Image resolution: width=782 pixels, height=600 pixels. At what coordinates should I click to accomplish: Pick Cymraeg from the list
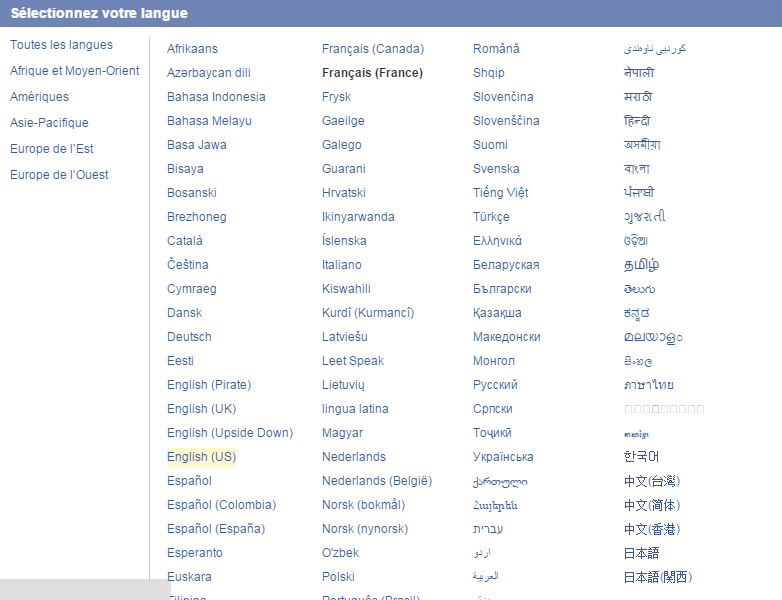click(192, 289)
